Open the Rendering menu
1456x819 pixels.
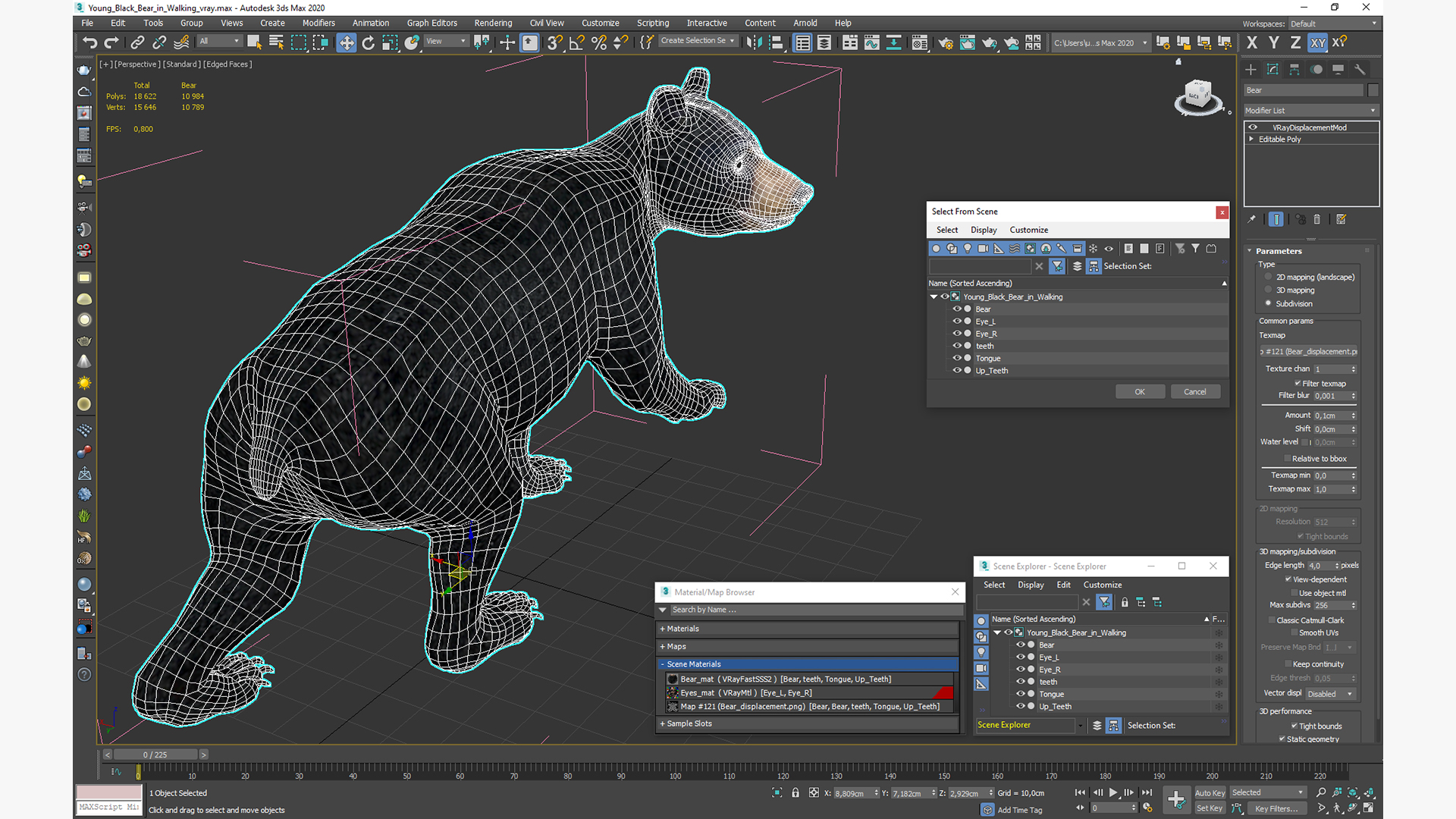tap(493, 23)
